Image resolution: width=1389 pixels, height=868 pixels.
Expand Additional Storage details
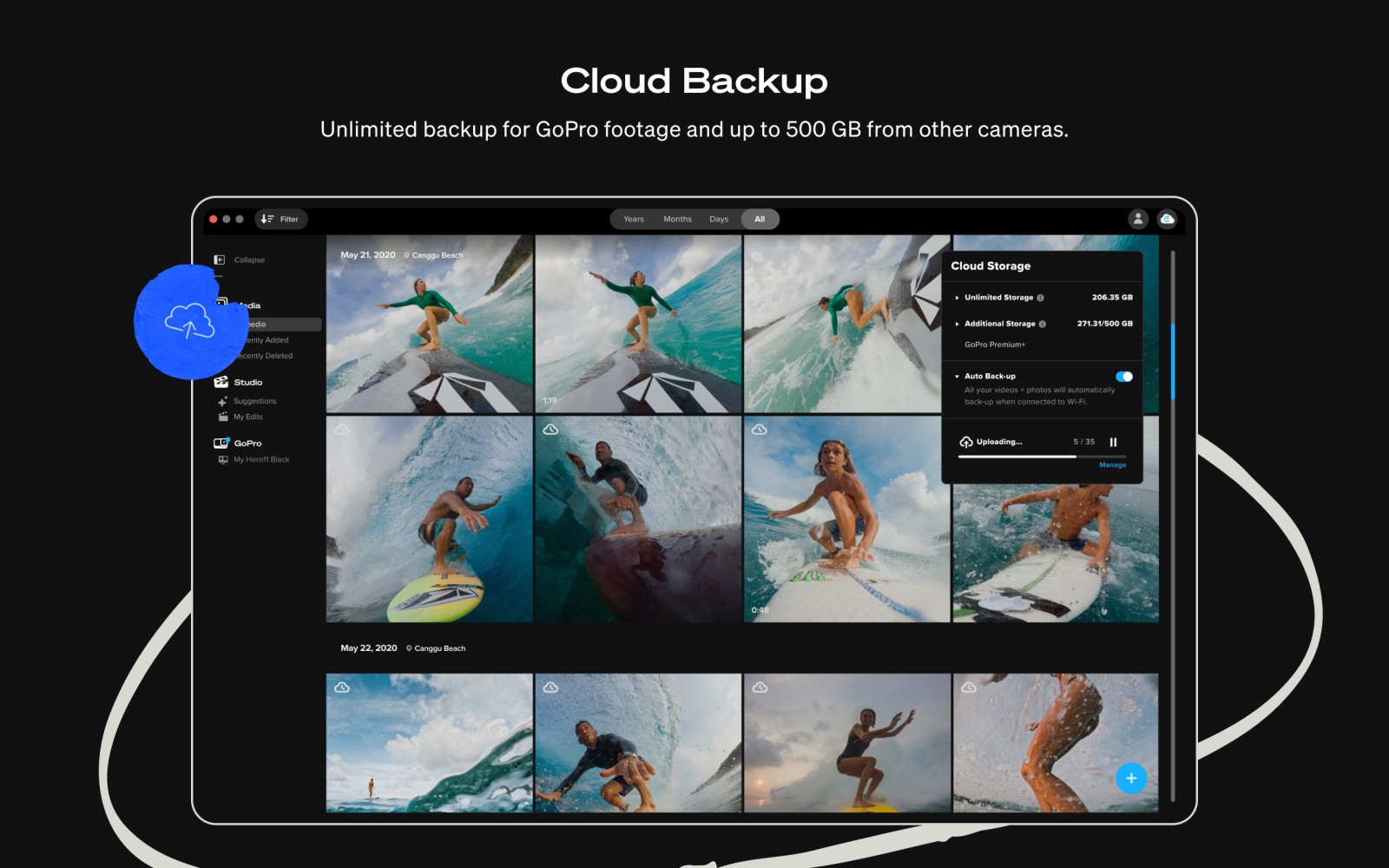click(x=957, y=324)
